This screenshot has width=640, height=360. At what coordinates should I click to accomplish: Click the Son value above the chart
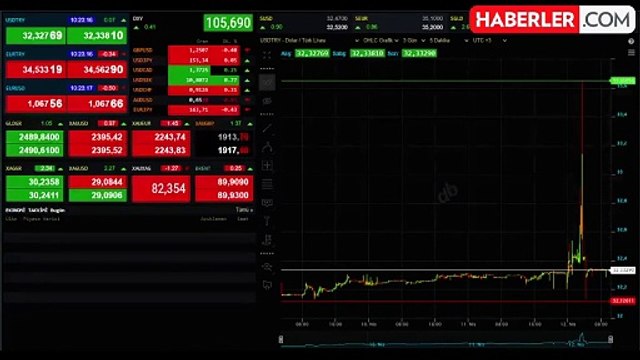[x=419, y=53]
